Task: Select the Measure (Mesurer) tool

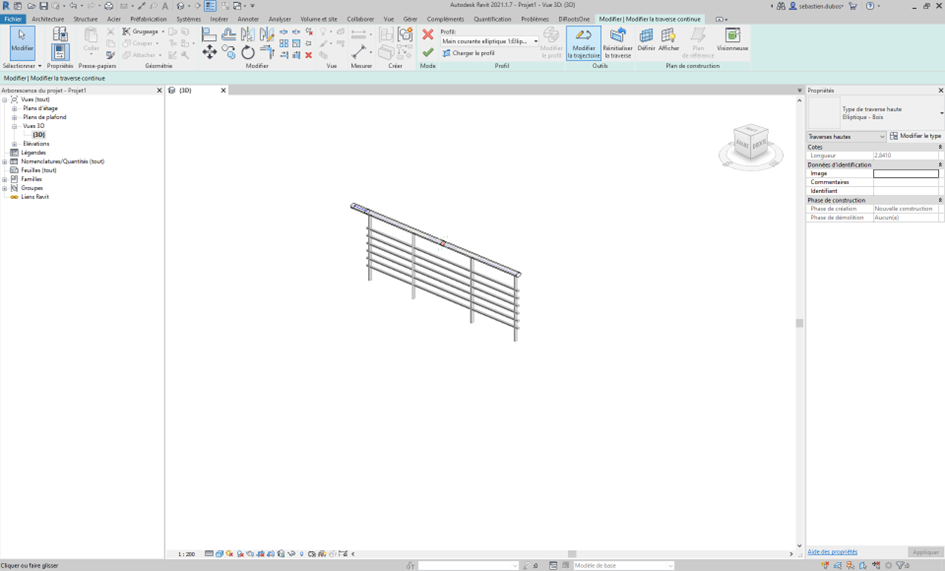Action: coord(359,52)
